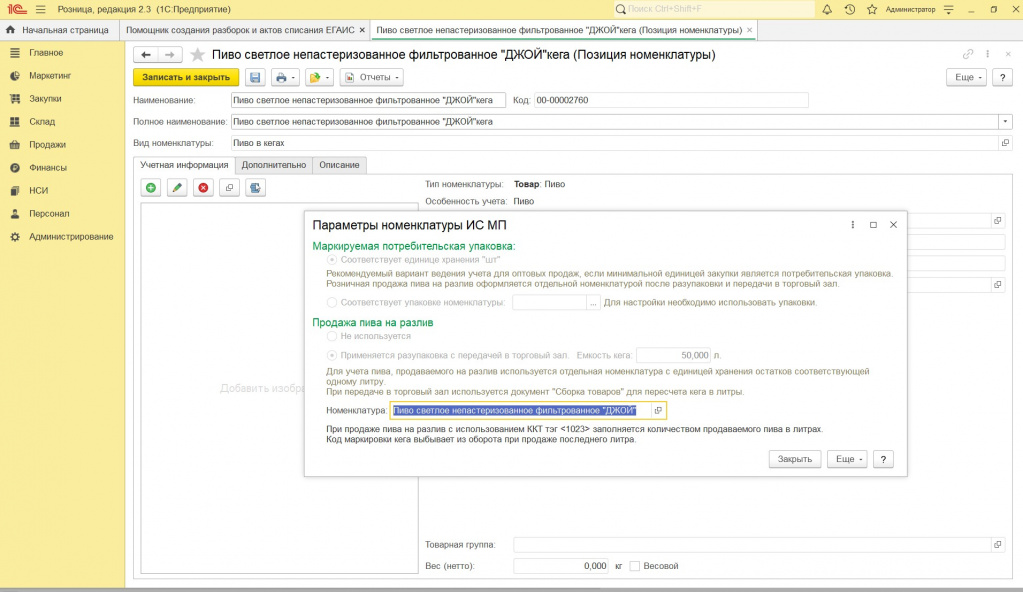
Task: Open notifications bell in title bar
Action: coord(827,9)
